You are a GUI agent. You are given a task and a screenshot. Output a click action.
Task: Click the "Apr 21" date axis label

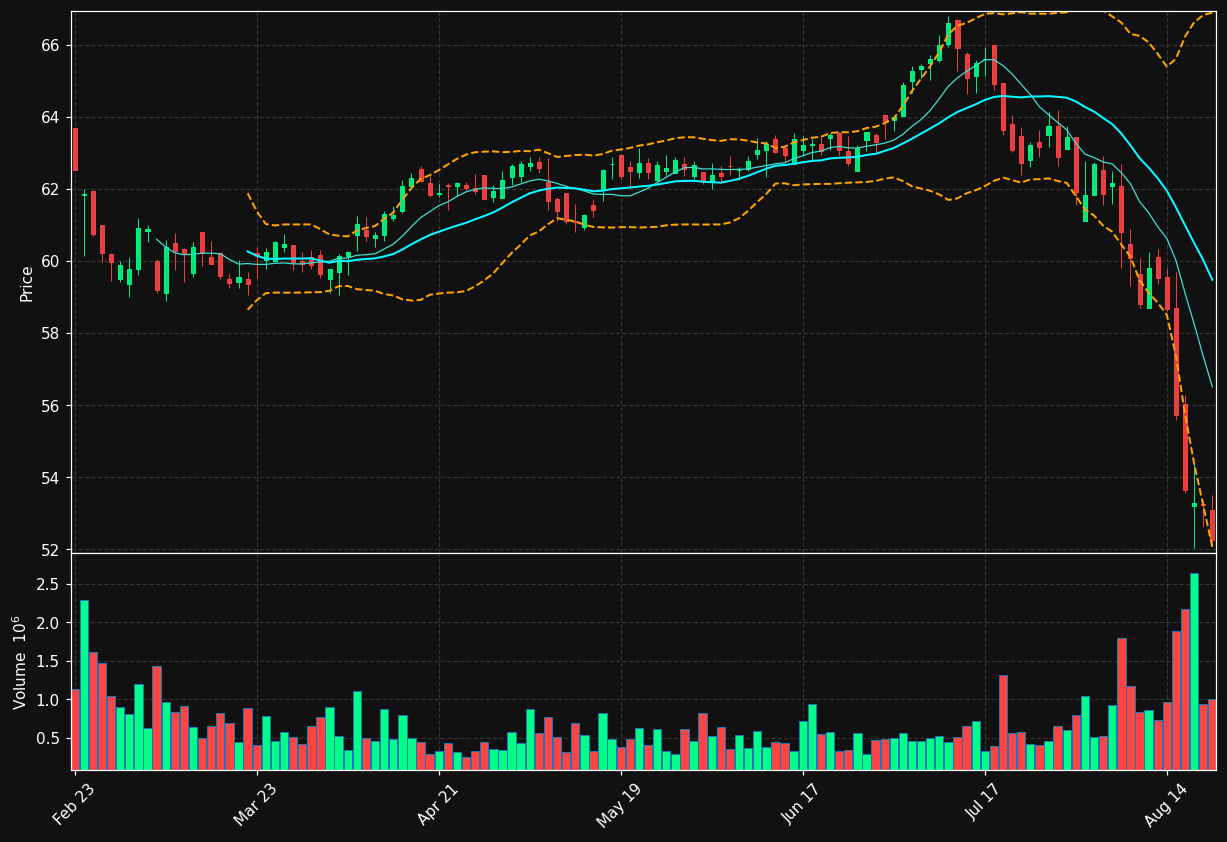pyautogui.click(x=437, y=804)
